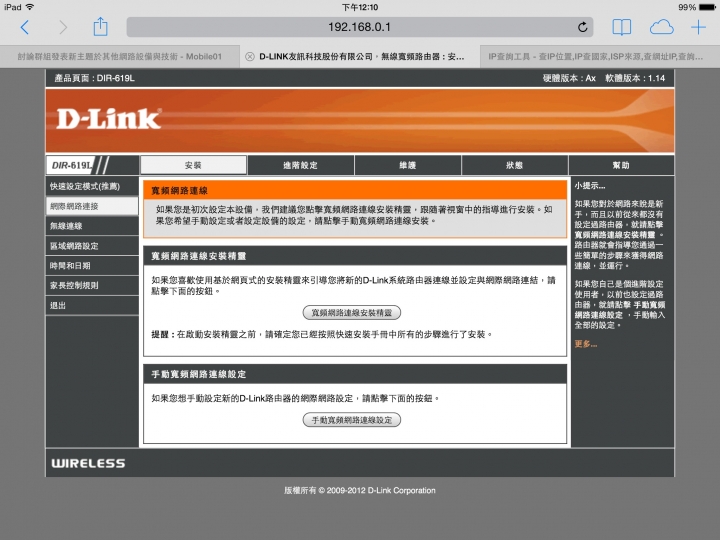This screenshot has width=720, height=540.
Task: Open the 狀態 top menu tab
Action: click(514, 165)
